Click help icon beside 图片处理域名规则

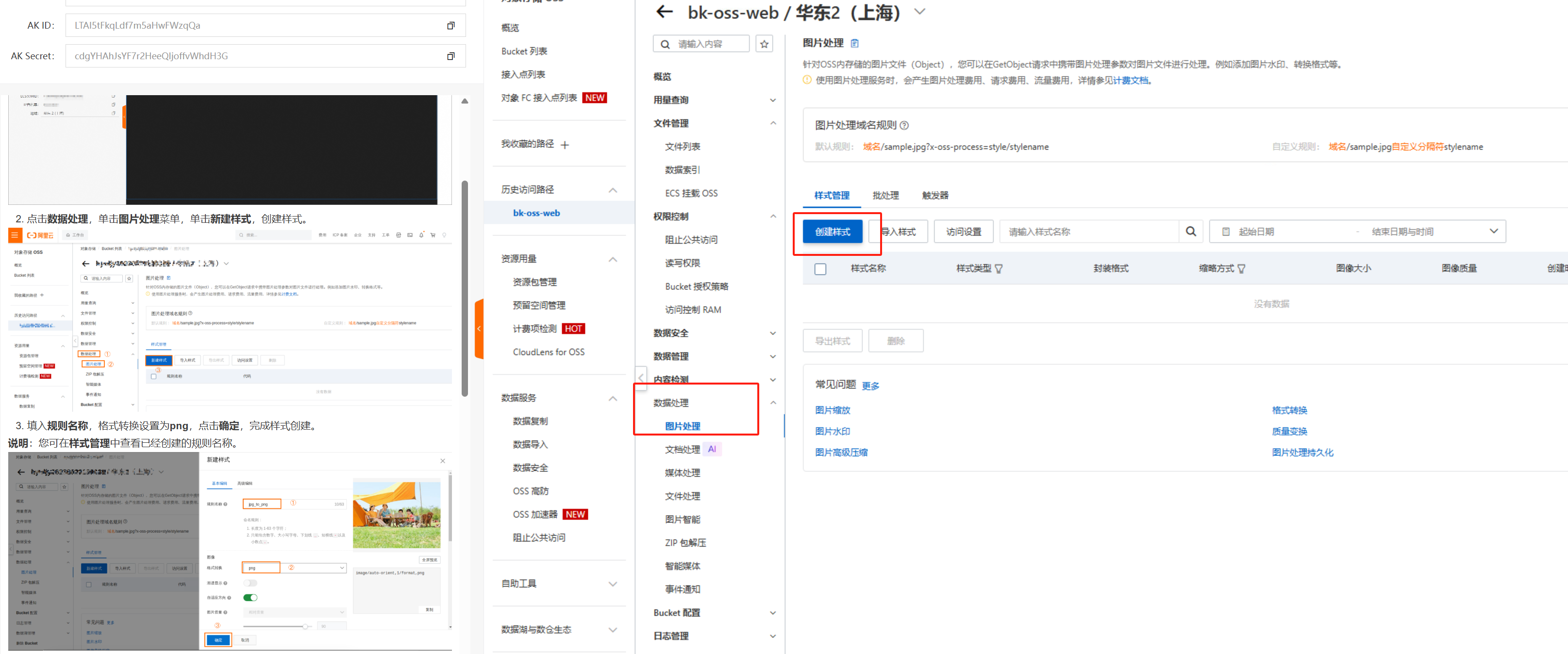904,125
